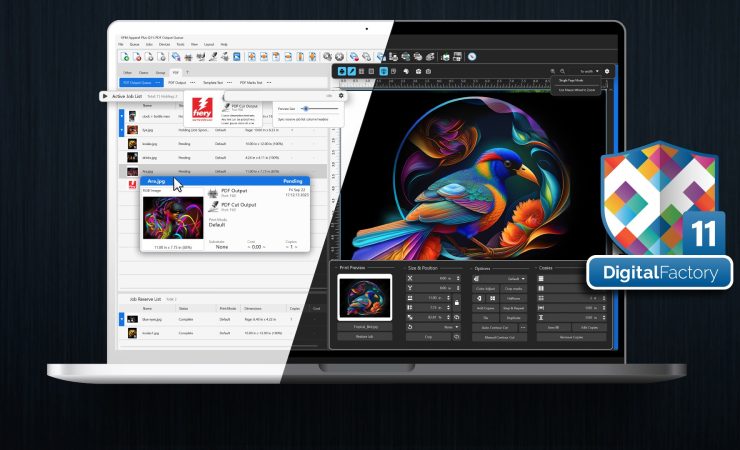Click the reset icon next to the scale field
The width and height of the screenshot is (740, 450).
point(456,317)
